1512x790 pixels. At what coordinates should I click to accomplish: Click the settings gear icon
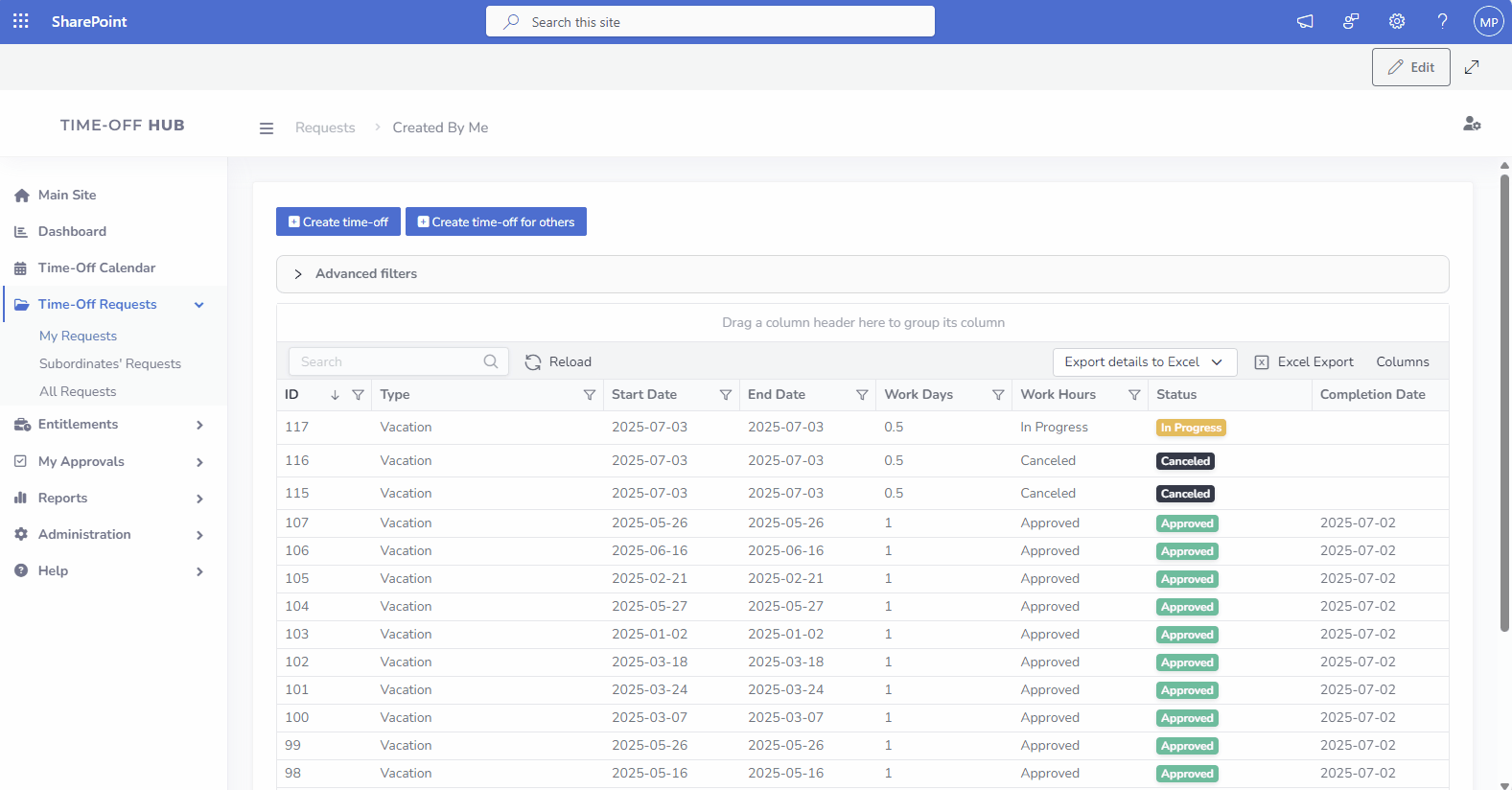click(x=1397, y=21)
